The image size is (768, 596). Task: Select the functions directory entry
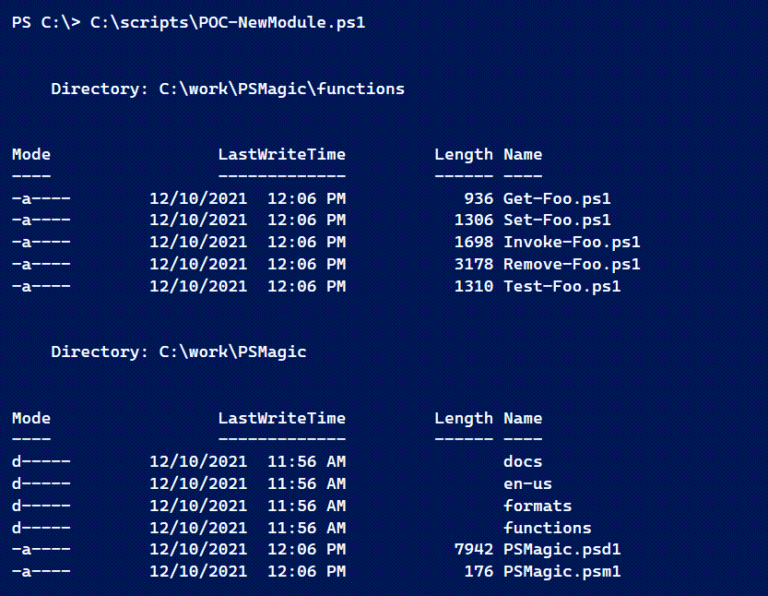click(547, 527)
